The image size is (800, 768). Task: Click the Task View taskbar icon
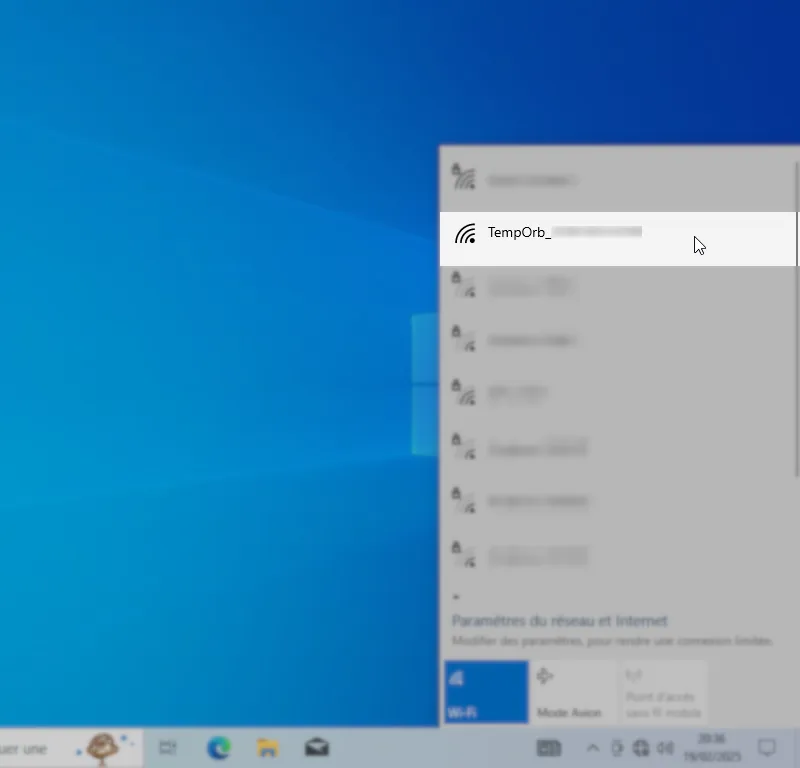tap(168, 747)
